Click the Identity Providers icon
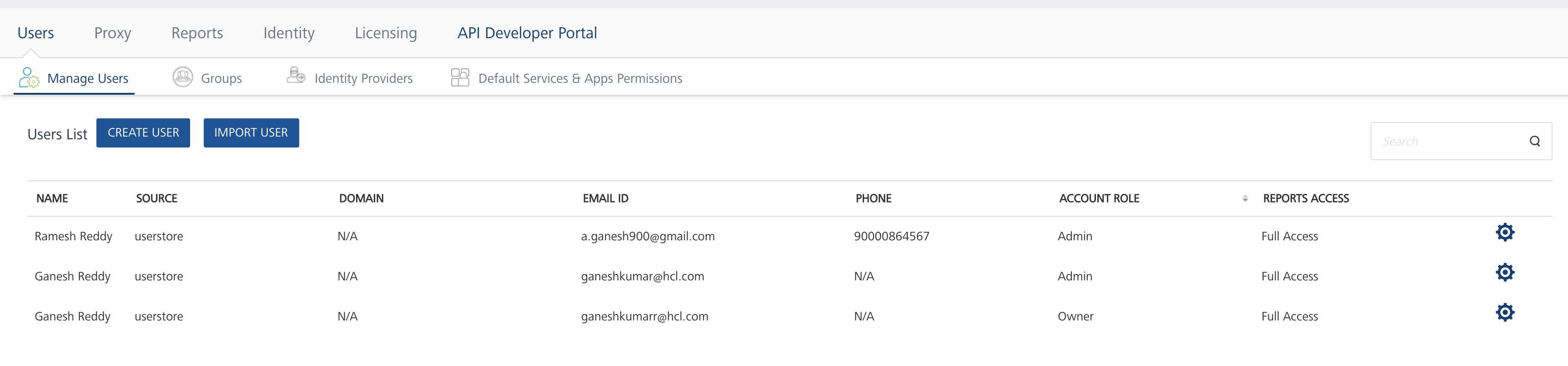The width and height of the screenshot is (1568, 366). coord(296,76)
